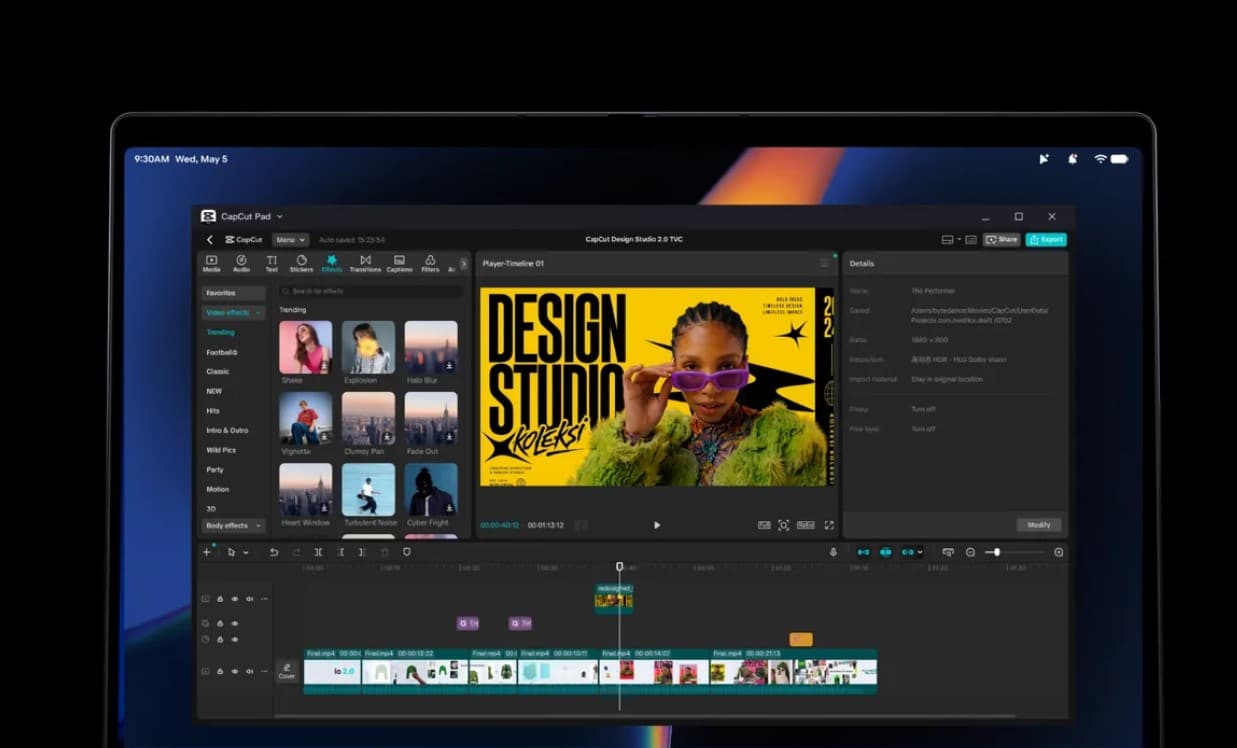Open the player panel menu icon
1237x748 pixels.
(x=825, y=263)
